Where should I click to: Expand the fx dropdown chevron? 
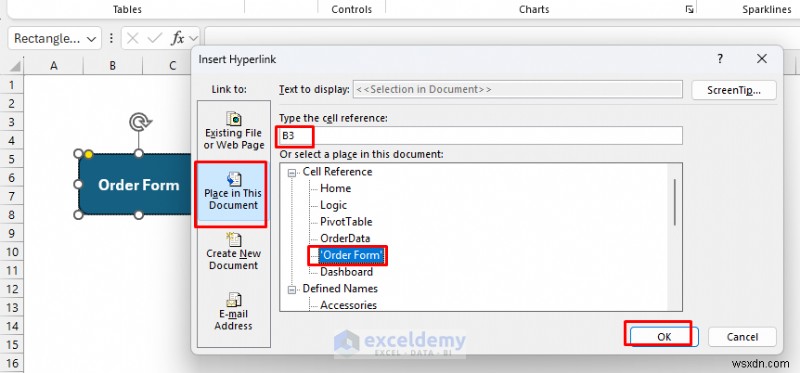(x=193, y=38)
